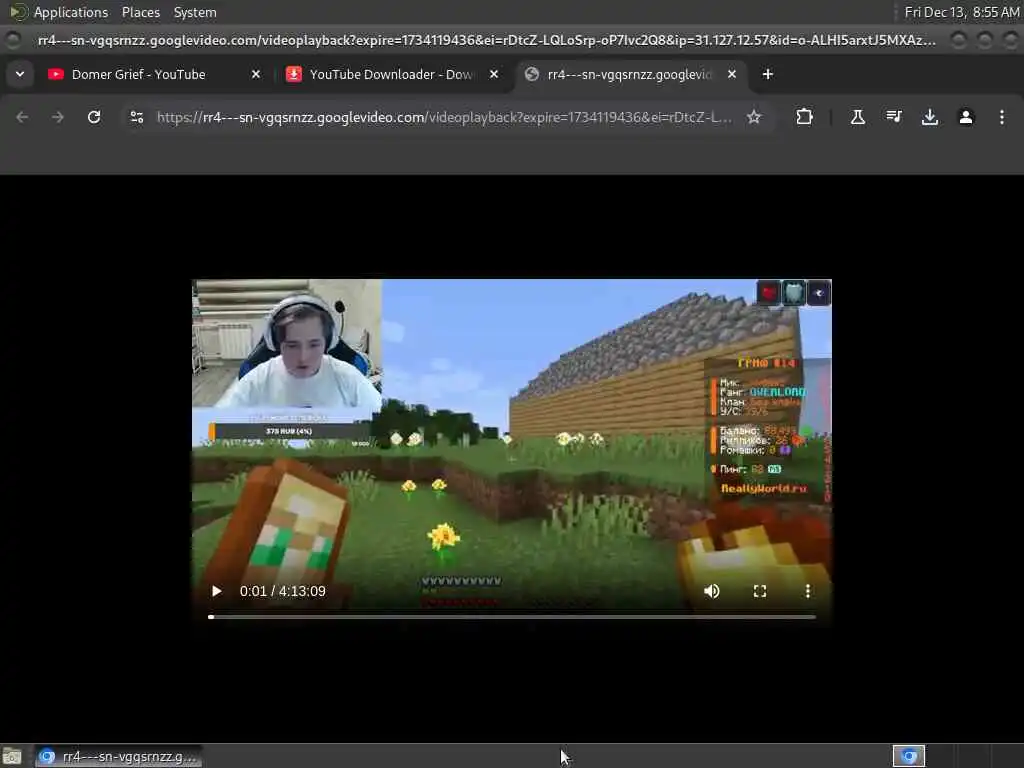Go back to previous page
The image size is (1024, 768).
click(22, 117)
